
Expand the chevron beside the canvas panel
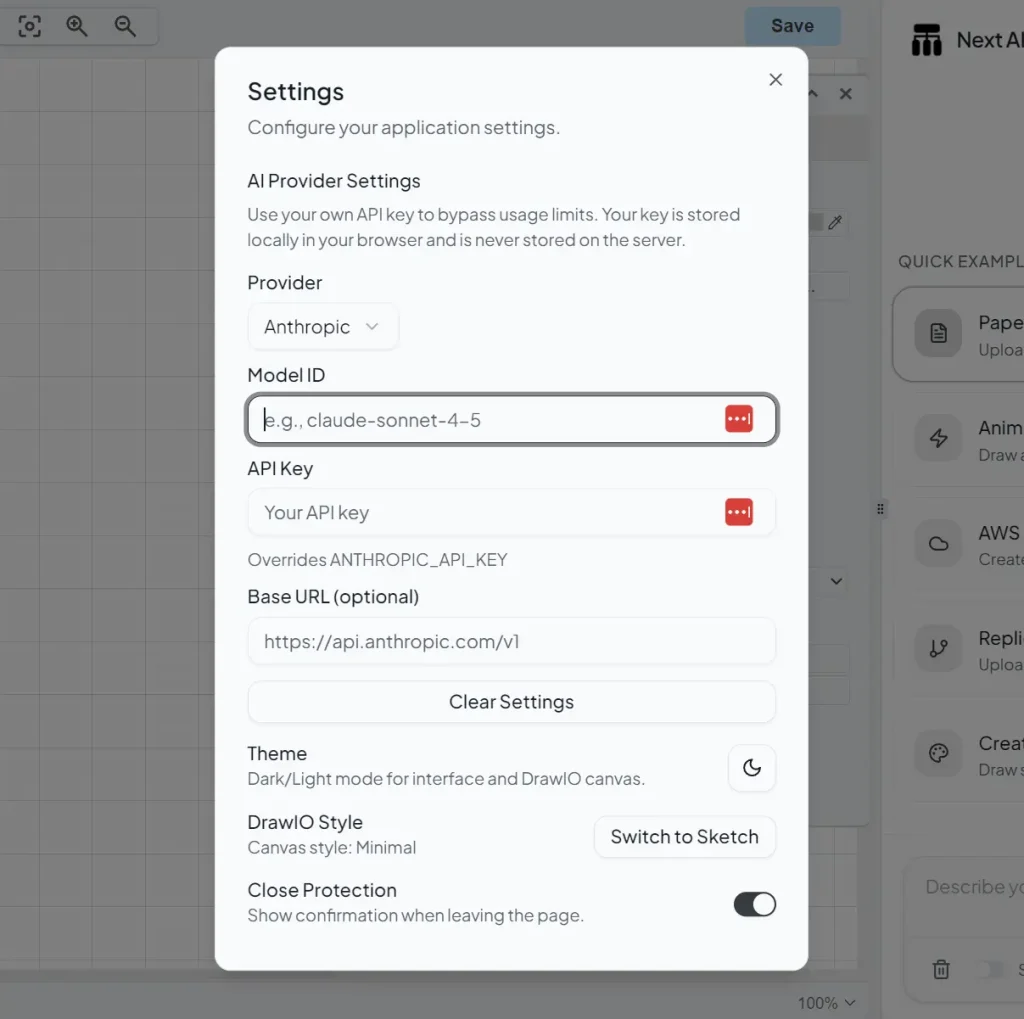[x=835, y=580]
